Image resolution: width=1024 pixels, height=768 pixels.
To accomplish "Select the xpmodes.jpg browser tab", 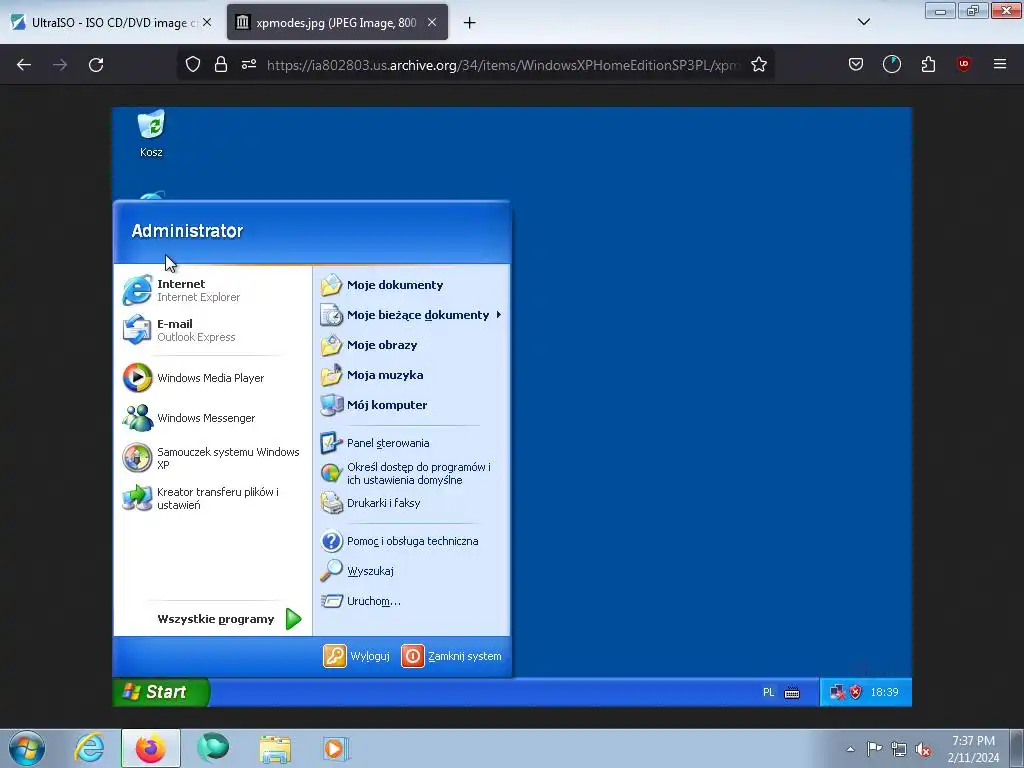I will 337,22.
